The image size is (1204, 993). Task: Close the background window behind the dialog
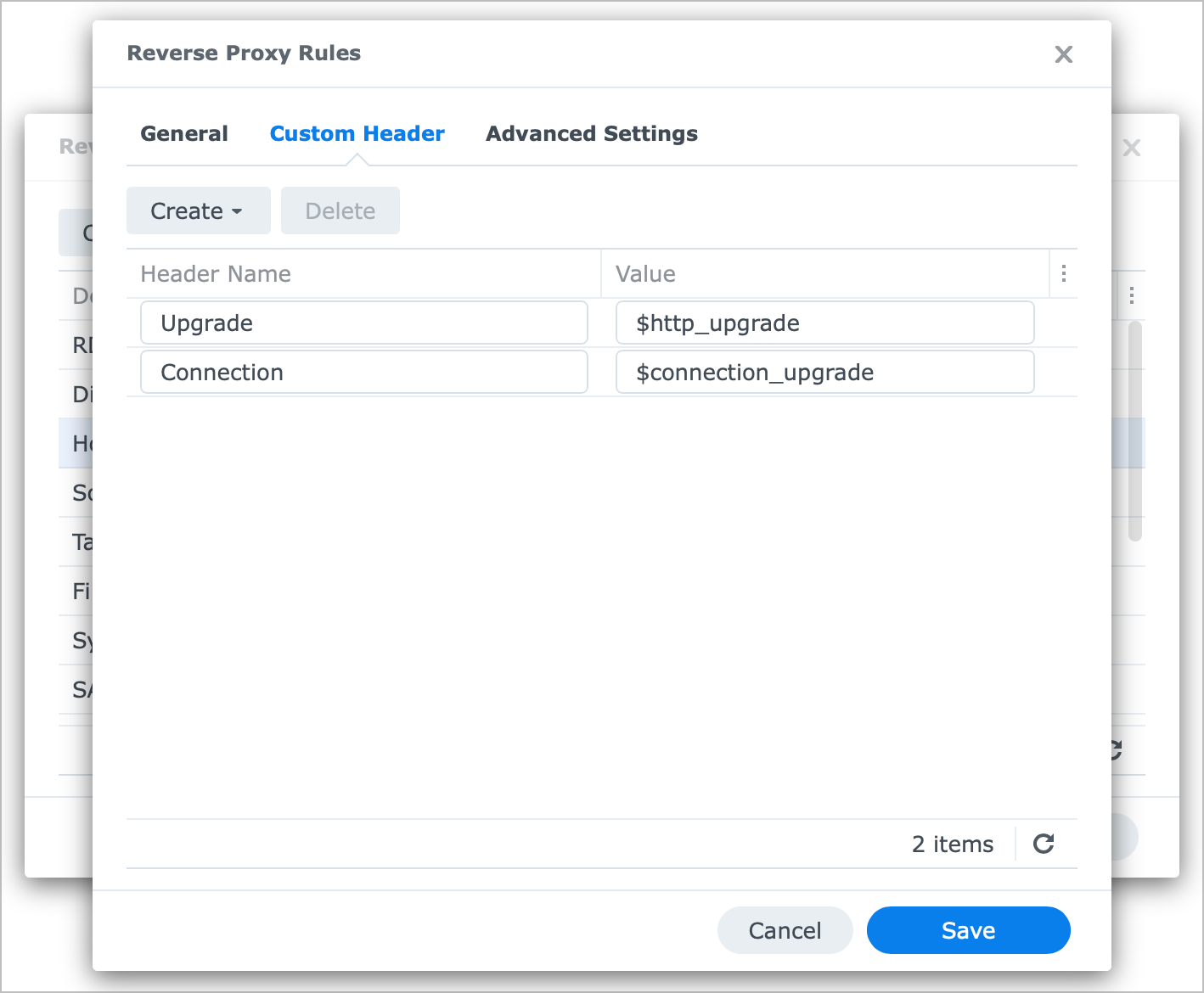(1131, 148)
